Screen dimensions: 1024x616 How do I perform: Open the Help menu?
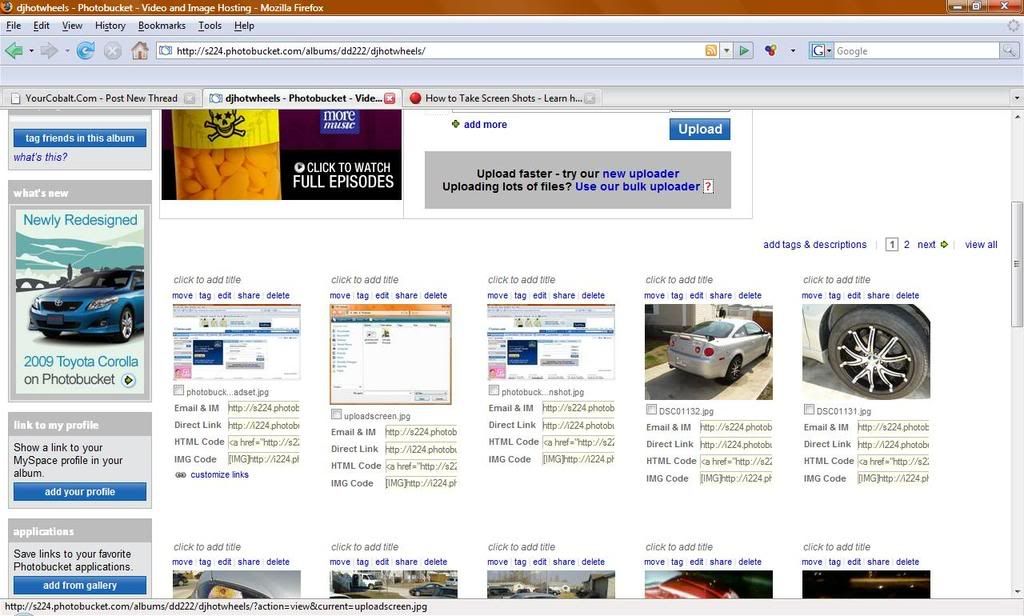click(244, 25)
